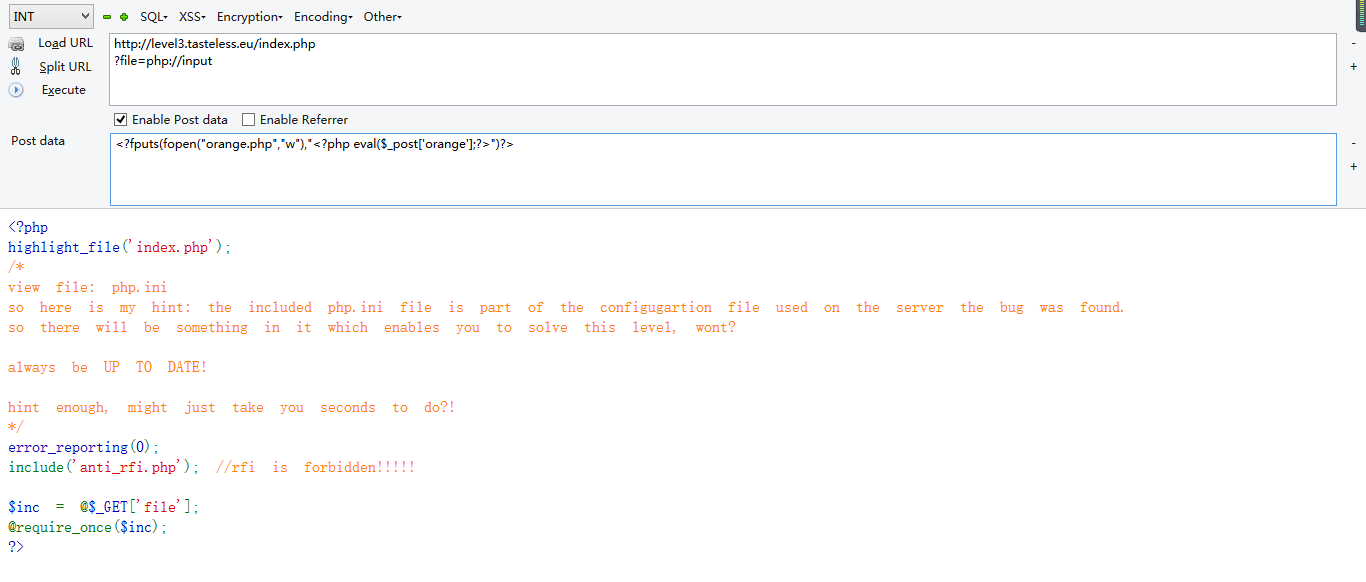Click the Load URL icon
This screenshot has height=582, width=1366.
[16, 43]
